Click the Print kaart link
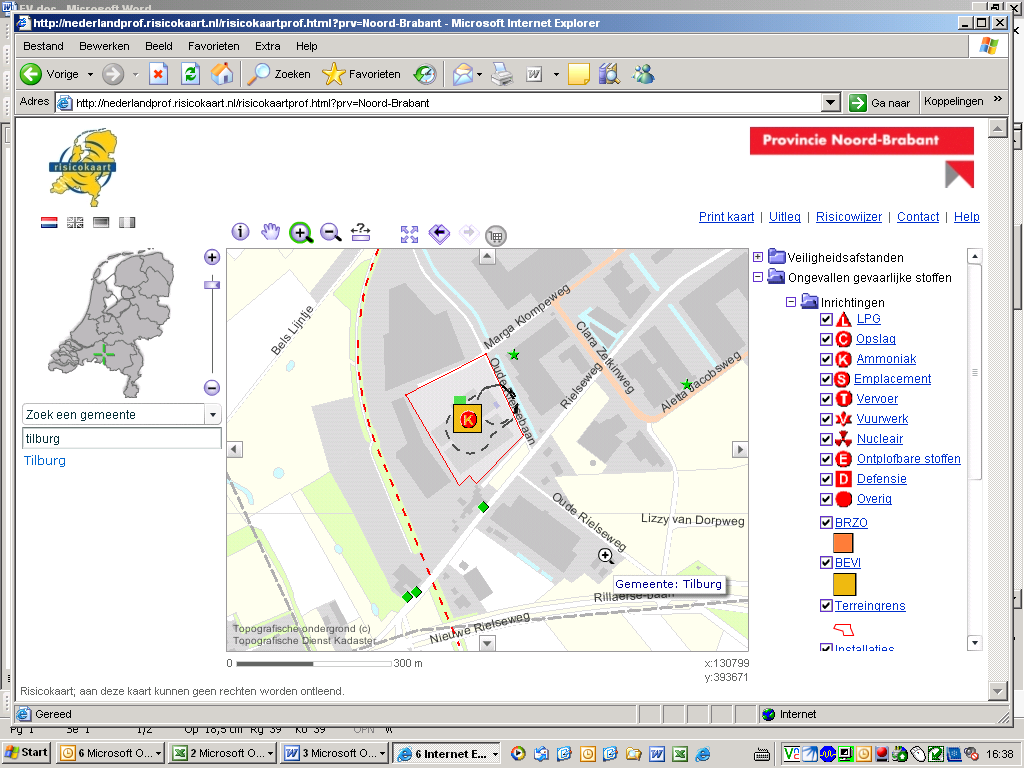Viewport: 1024px width, 768px height. [726, 217]
